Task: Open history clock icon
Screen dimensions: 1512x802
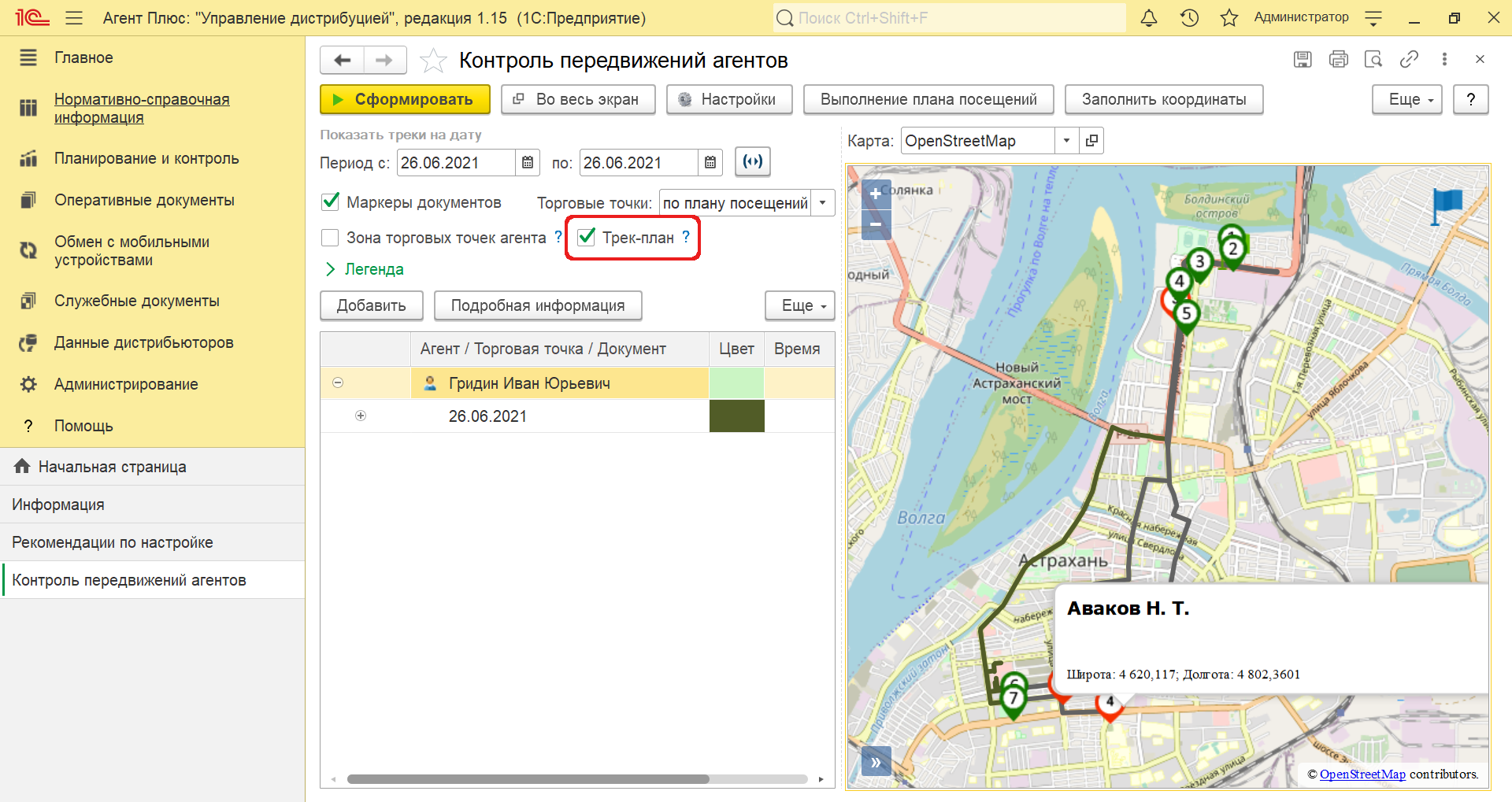Action: (1189, 17)
